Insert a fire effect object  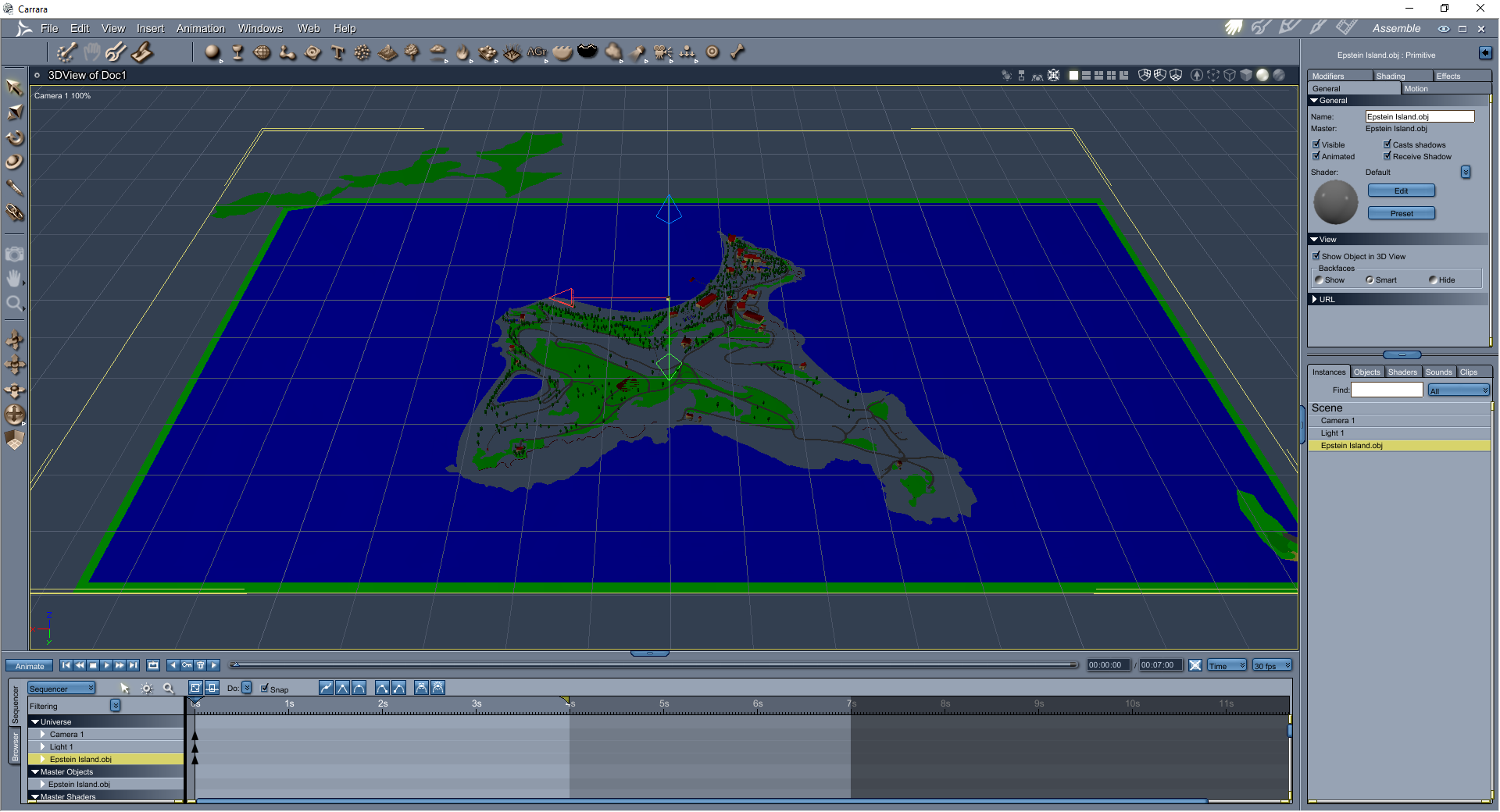tap(462, 52)
